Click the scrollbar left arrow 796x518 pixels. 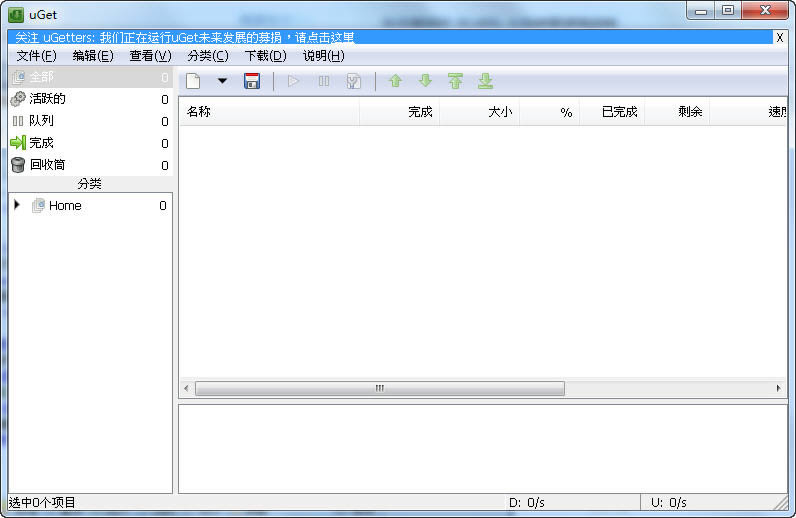(x=186, y=388)
